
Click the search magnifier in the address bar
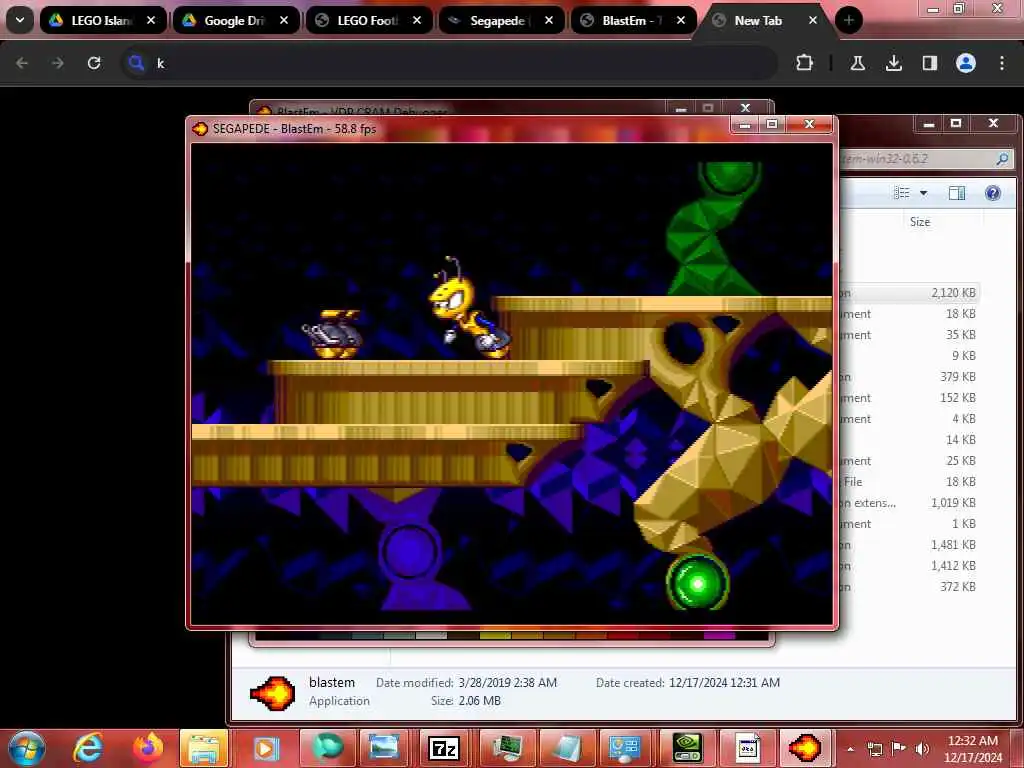[x=136, y=63]
